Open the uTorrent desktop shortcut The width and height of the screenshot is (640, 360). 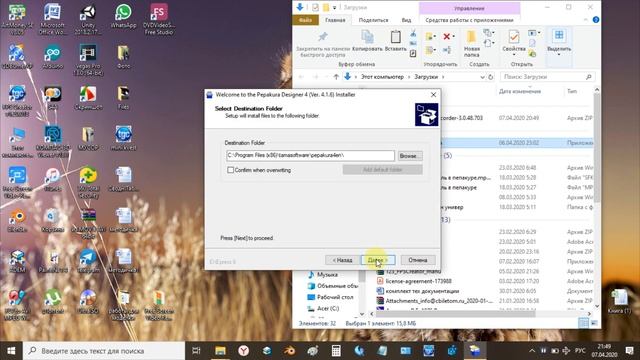(x=52, y=302)
